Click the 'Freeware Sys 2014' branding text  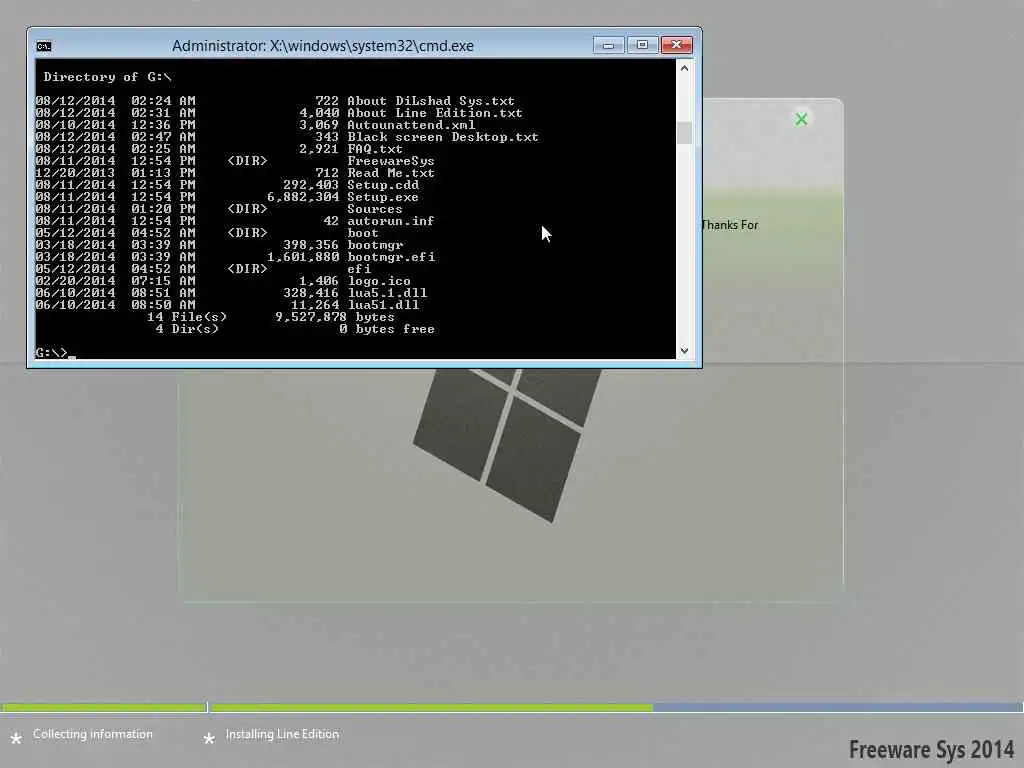click(931, 749)
